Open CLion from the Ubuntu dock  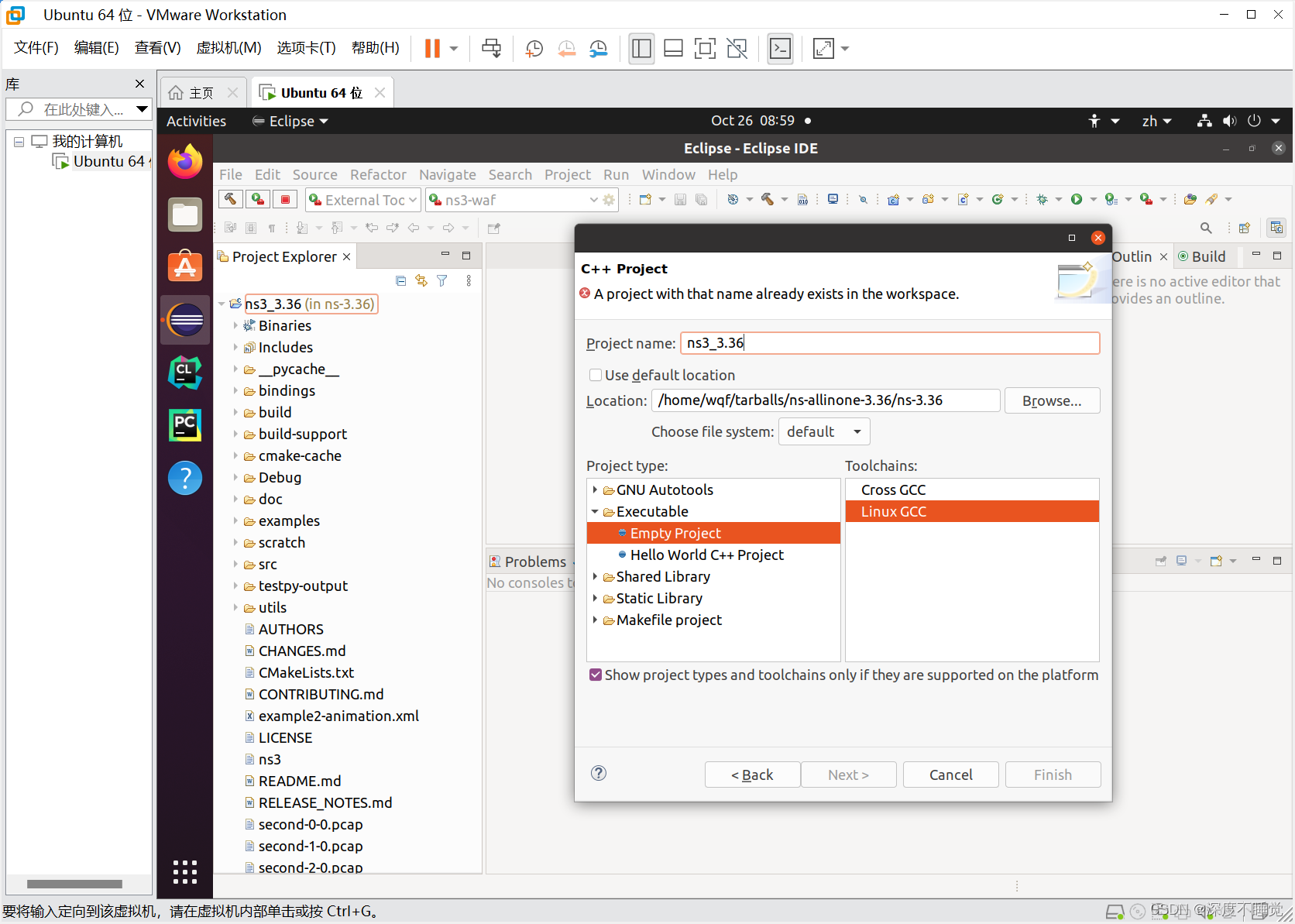point(185,373)
